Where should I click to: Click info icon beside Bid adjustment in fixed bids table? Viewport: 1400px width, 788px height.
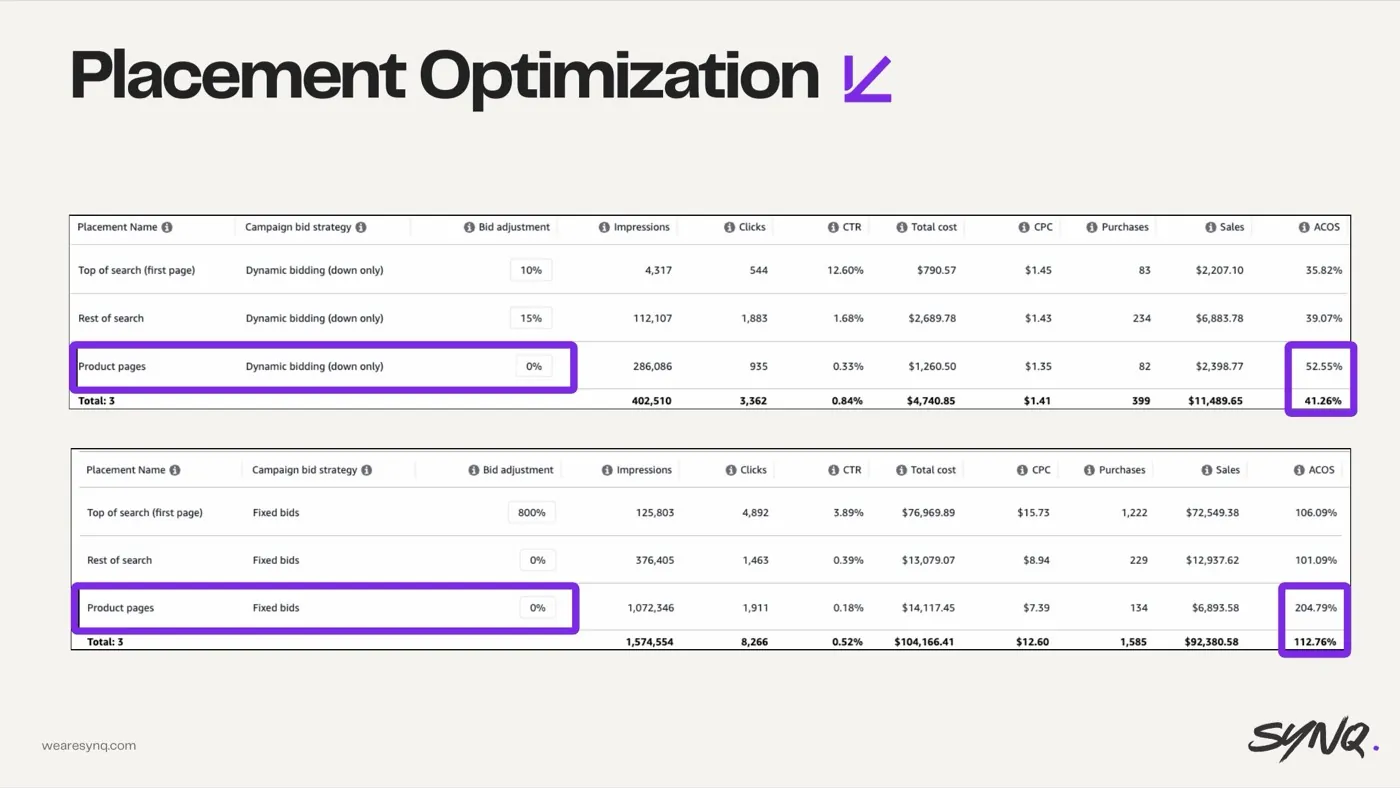pyautogui.click(x=474, y=470)
